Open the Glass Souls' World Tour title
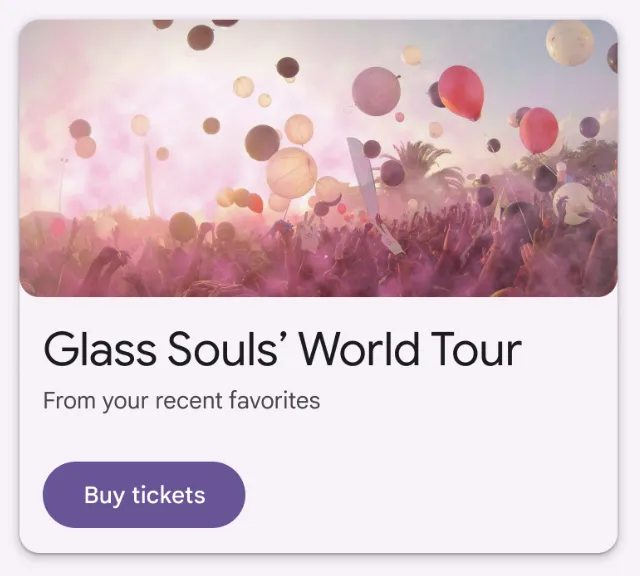The image size is (640, 576). (282, 350)
